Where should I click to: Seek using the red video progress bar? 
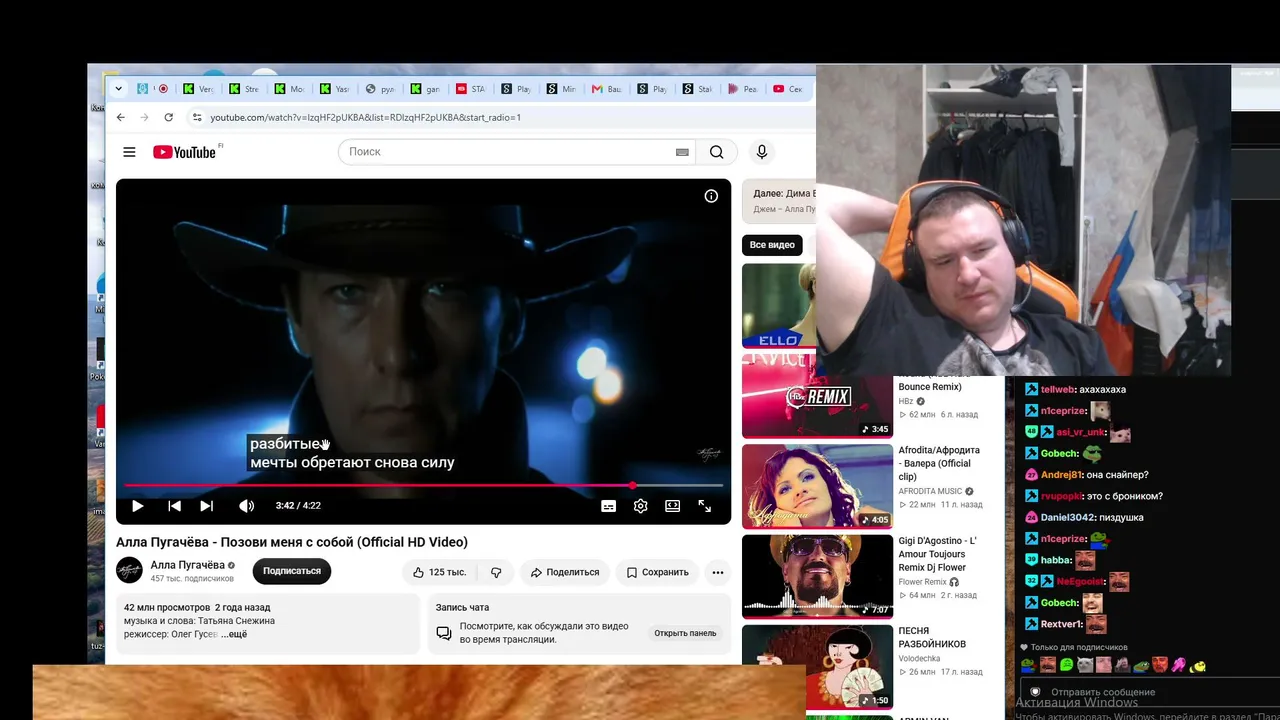424,485
